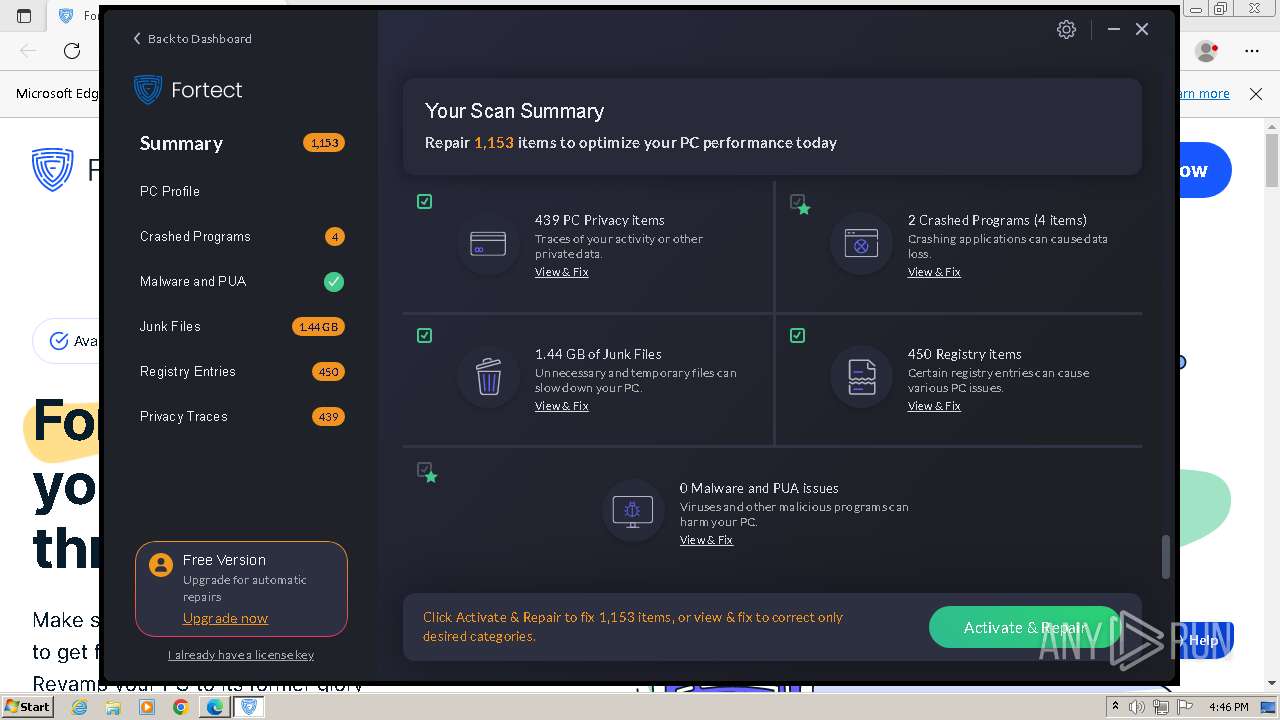The width and height of the screenshot is (1280, 720).
Task: Toggle the Crashed Programs premium checkbox
Action: click(798, 203)
